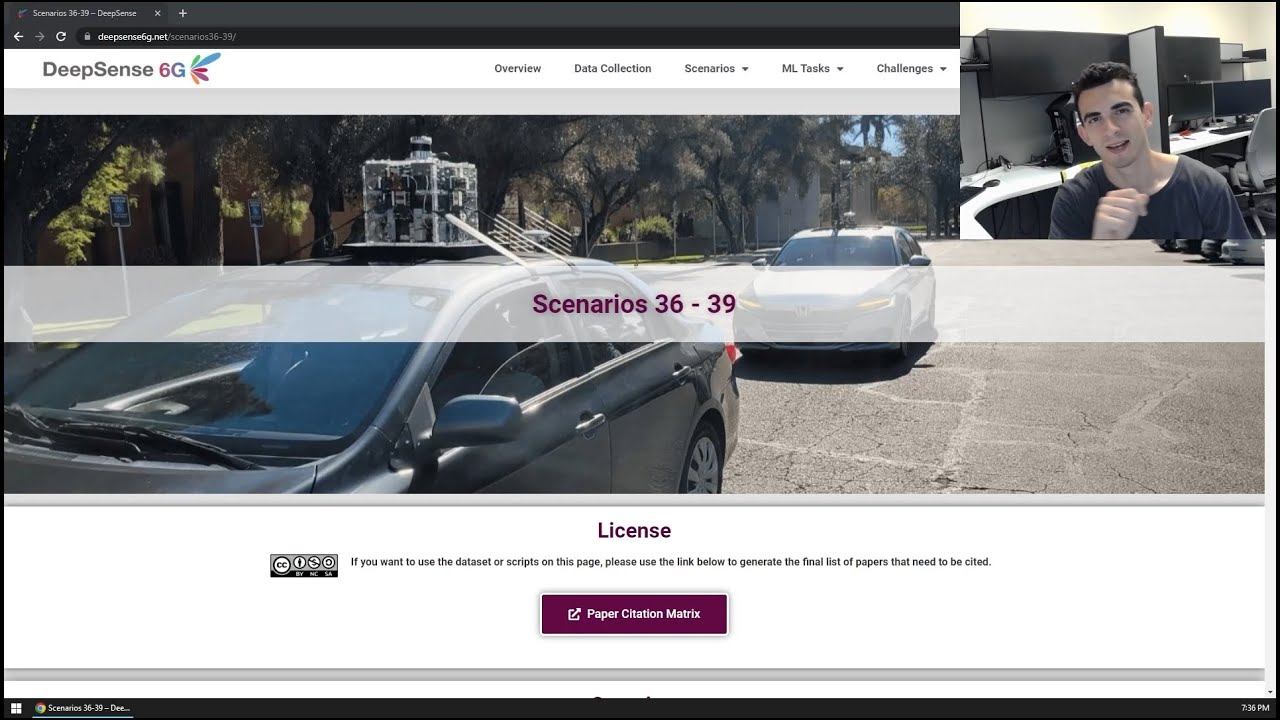Screen dimensions: 1280x720
Task: Open the Data Collection page
Action: 612,68
